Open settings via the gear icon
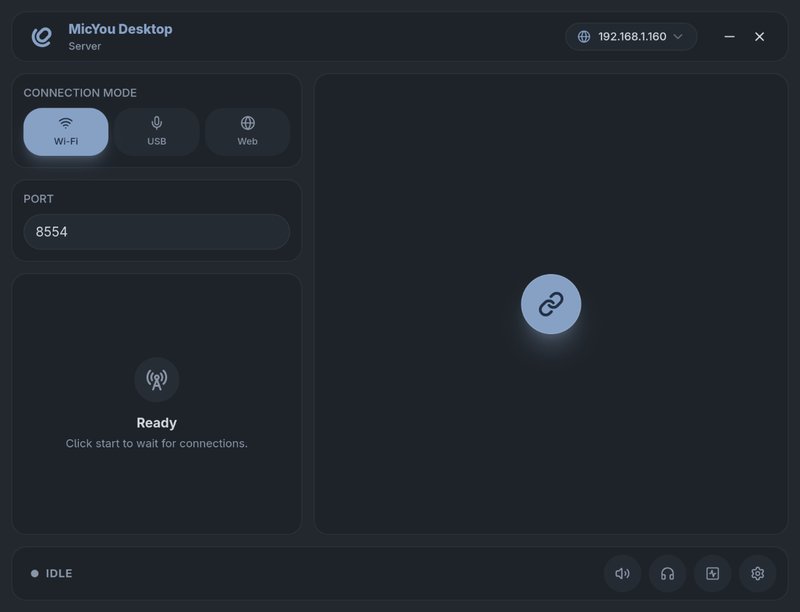This screenshot has height=612, width=800. click(758, 574)
